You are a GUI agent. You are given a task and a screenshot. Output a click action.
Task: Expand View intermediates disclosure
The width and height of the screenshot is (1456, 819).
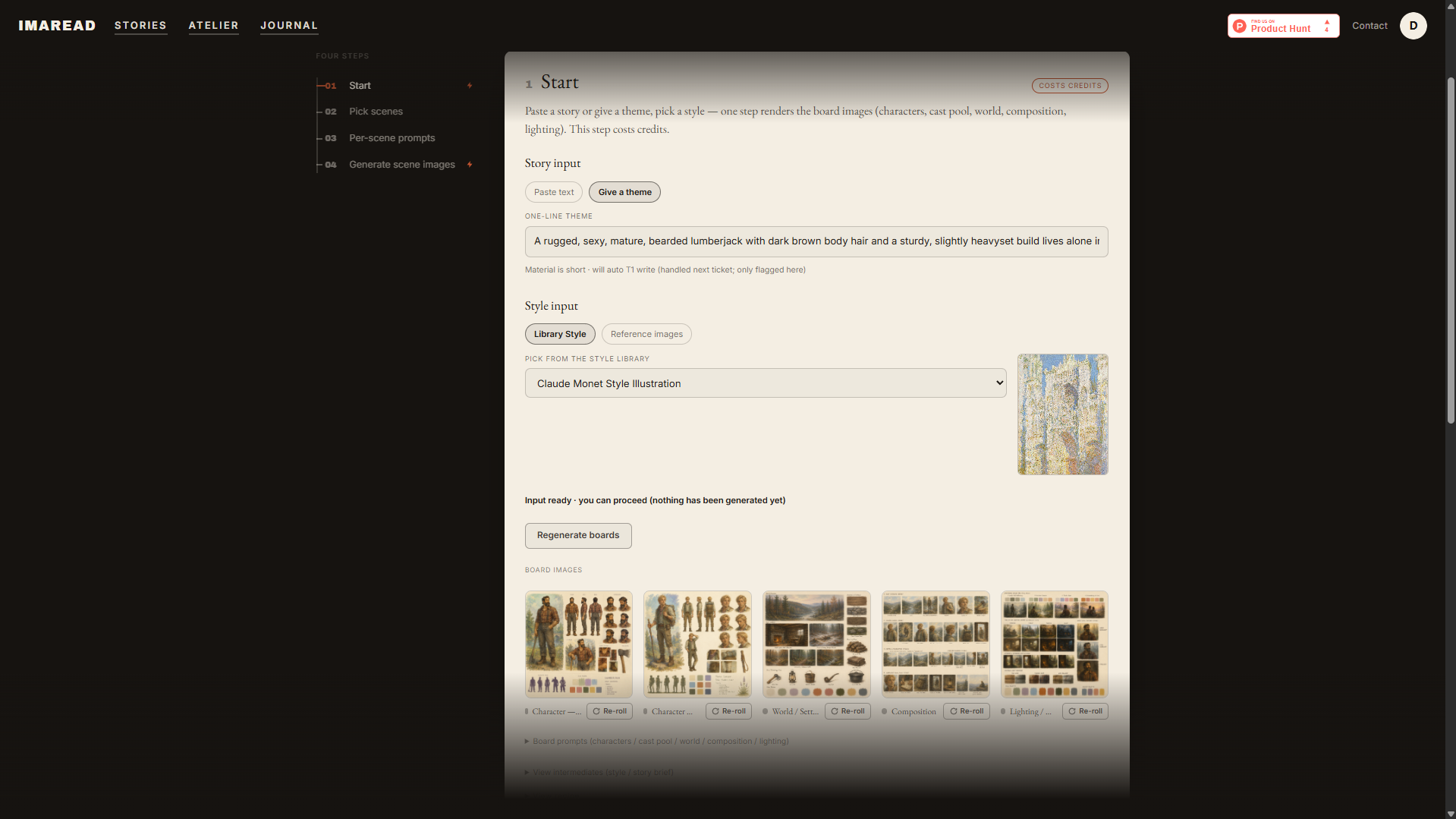[599, 773]
